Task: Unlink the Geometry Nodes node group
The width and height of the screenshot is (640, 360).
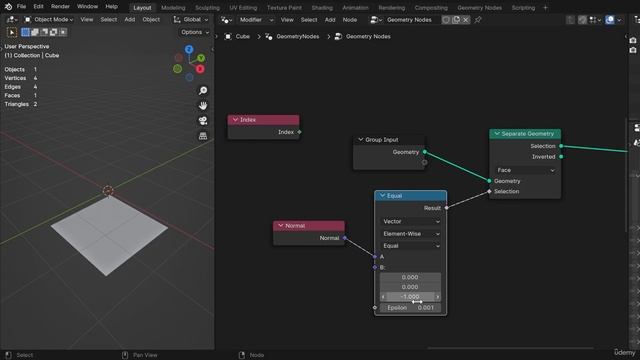Action: 465,20
